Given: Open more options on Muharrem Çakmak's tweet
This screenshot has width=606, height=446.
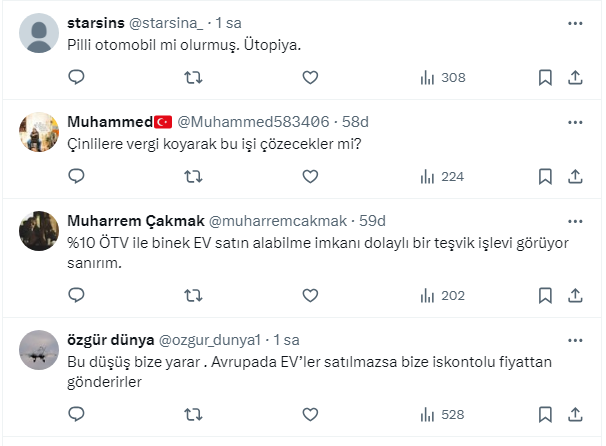Looking at the screenshot, I should 575,220.
